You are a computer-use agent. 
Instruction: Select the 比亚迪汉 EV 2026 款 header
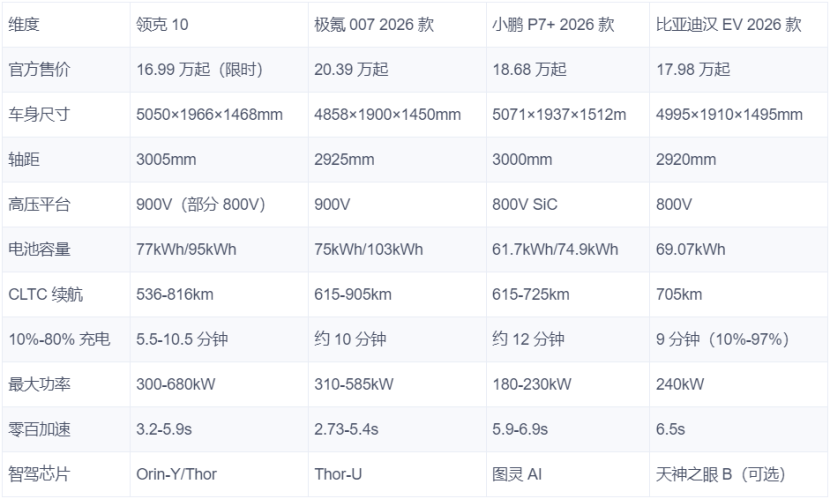739,24
